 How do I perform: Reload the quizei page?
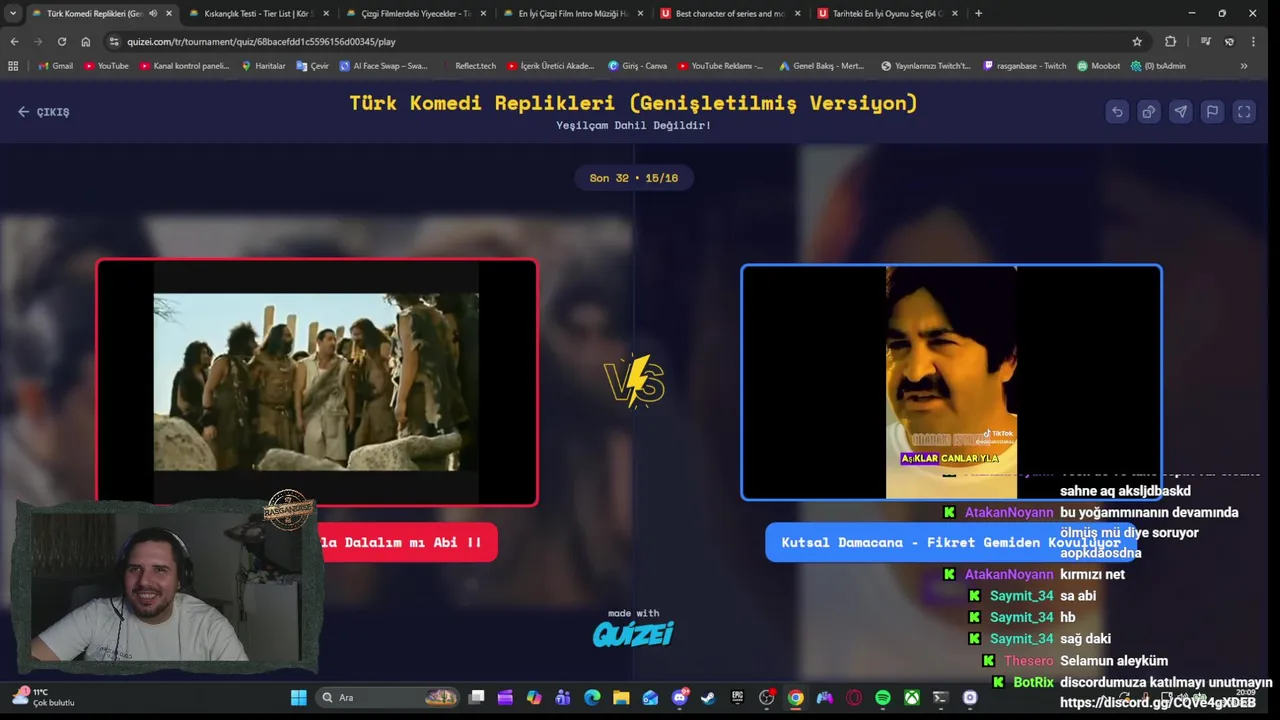point(62,41)
